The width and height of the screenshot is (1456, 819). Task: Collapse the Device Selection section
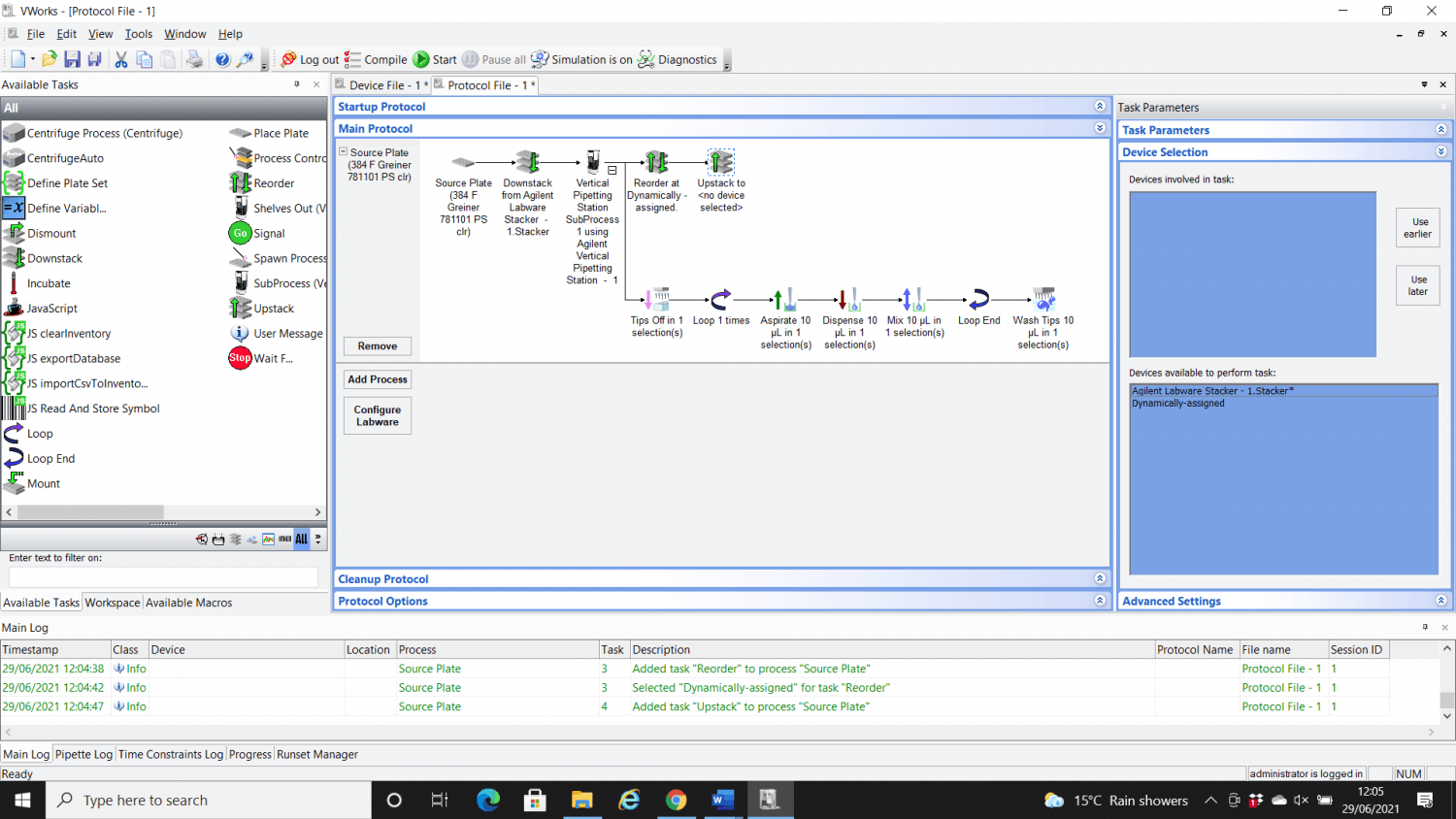click(x=1440, y=151)
